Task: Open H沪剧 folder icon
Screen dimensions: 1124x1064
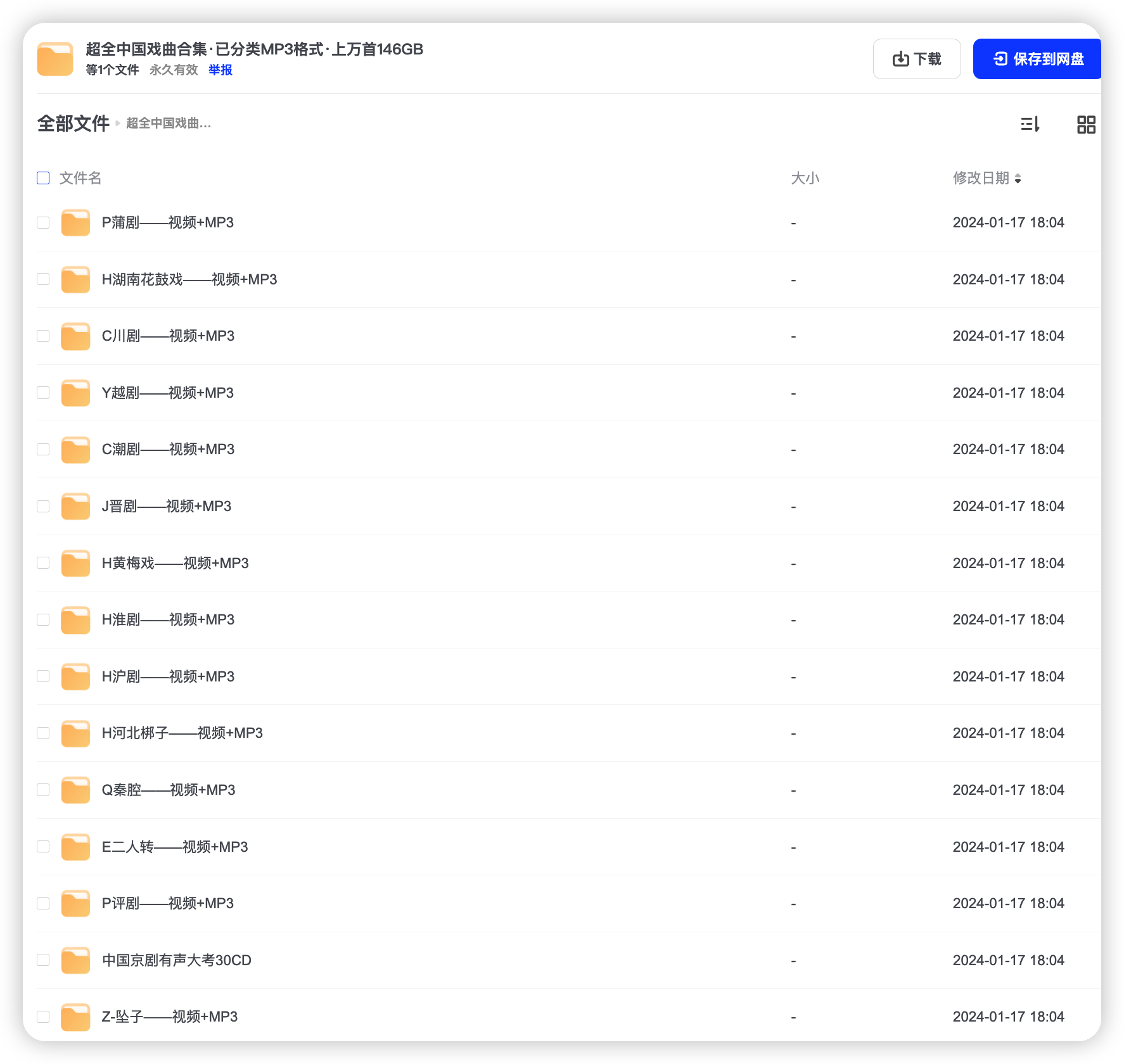Action: (75, 676)
